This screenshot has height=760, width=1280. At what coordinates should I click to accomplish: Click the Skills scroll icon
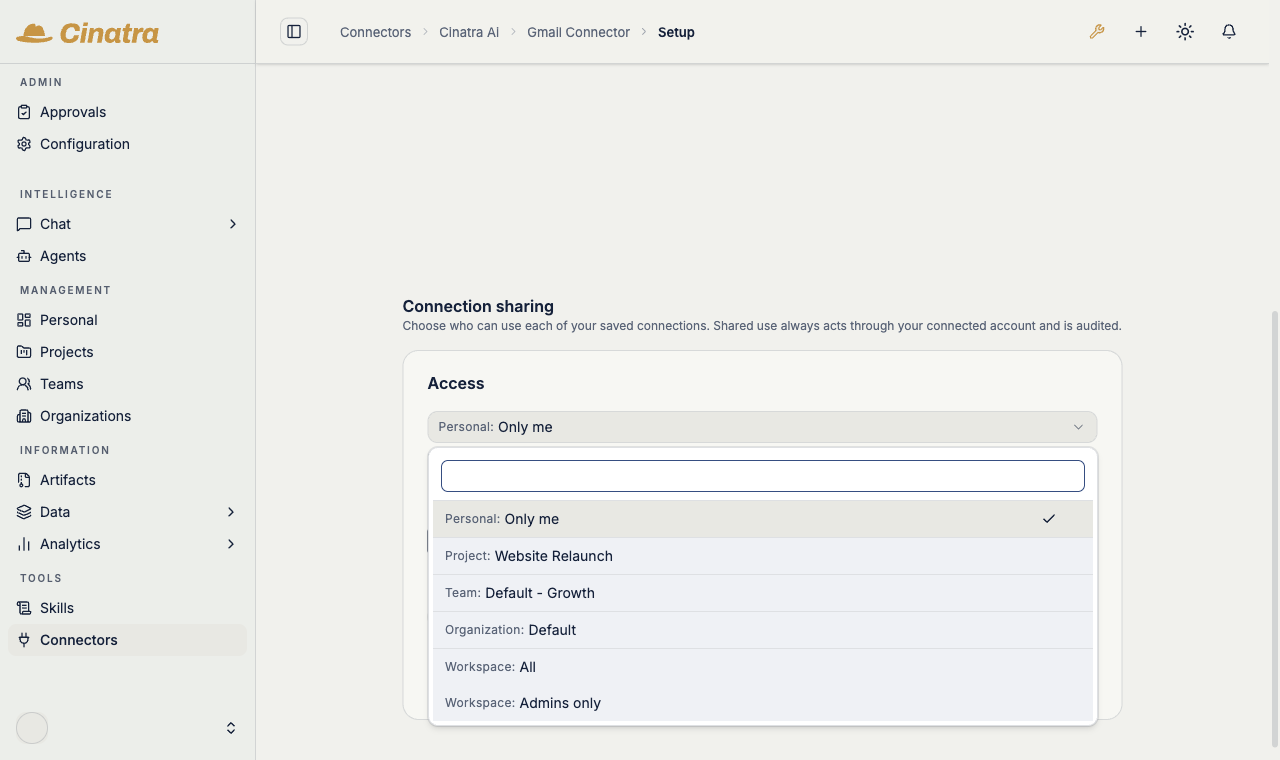point(24,608)
